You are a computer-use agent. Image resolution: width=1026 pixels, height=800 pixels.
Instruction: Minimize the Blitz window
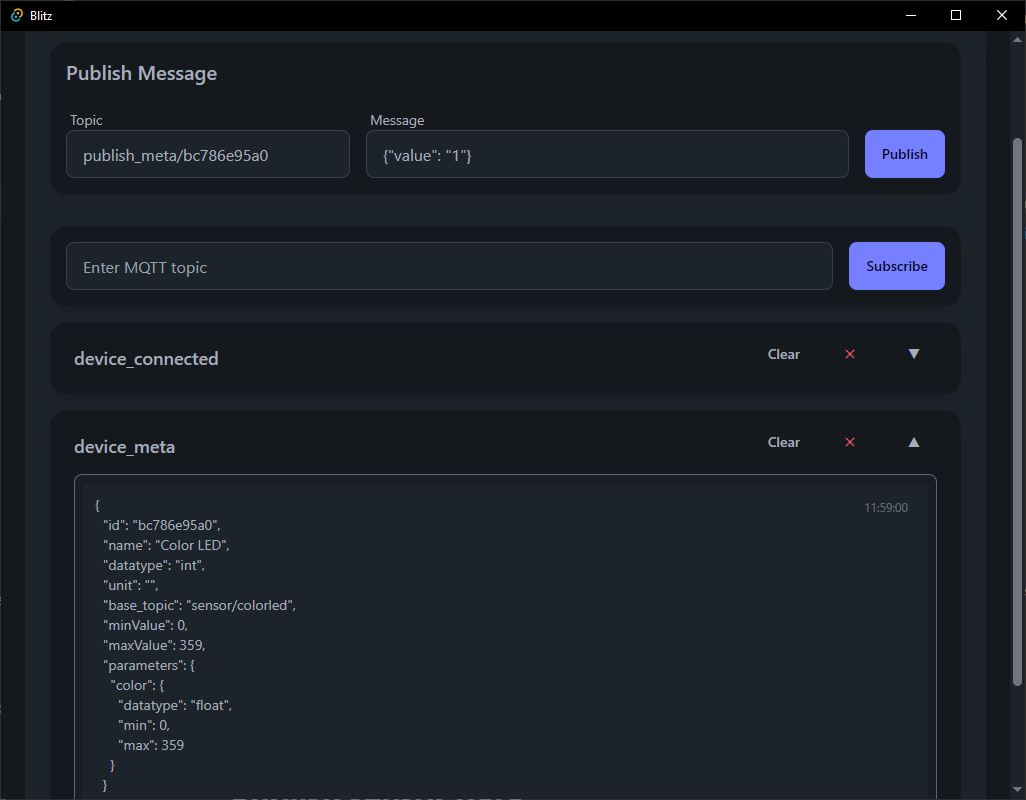click(911, 15)
